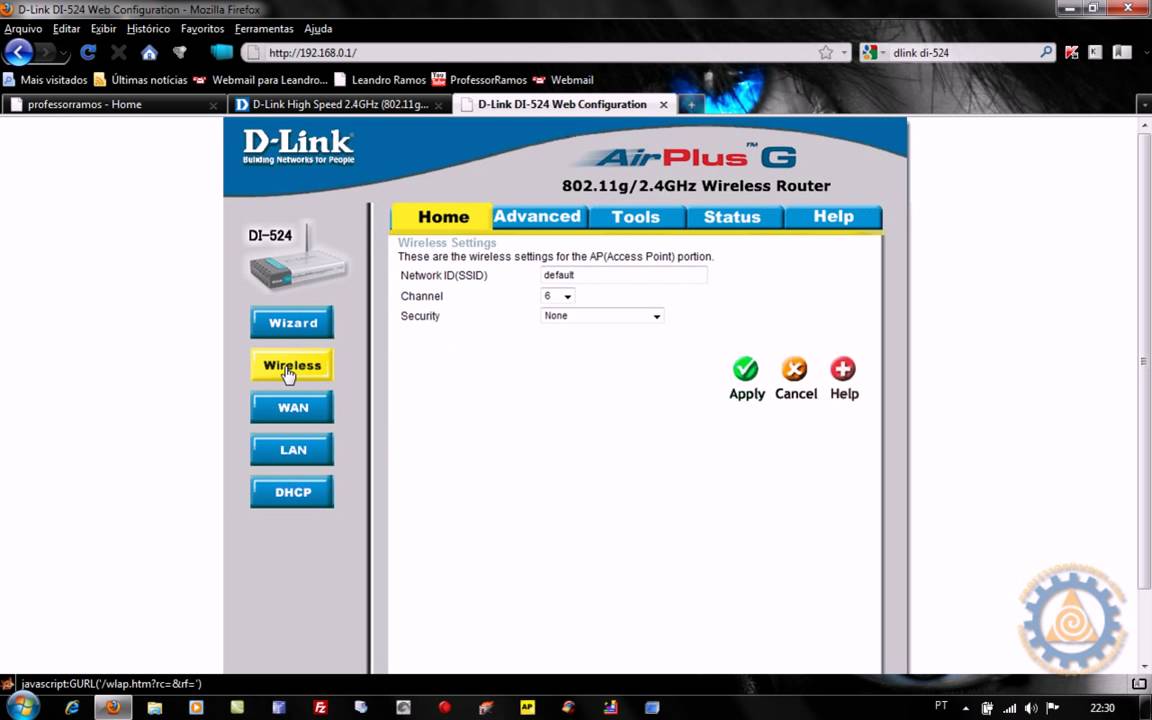The image size is (1152, 720).
Task: Open the LAN settings button
Action: coord(292,450)
